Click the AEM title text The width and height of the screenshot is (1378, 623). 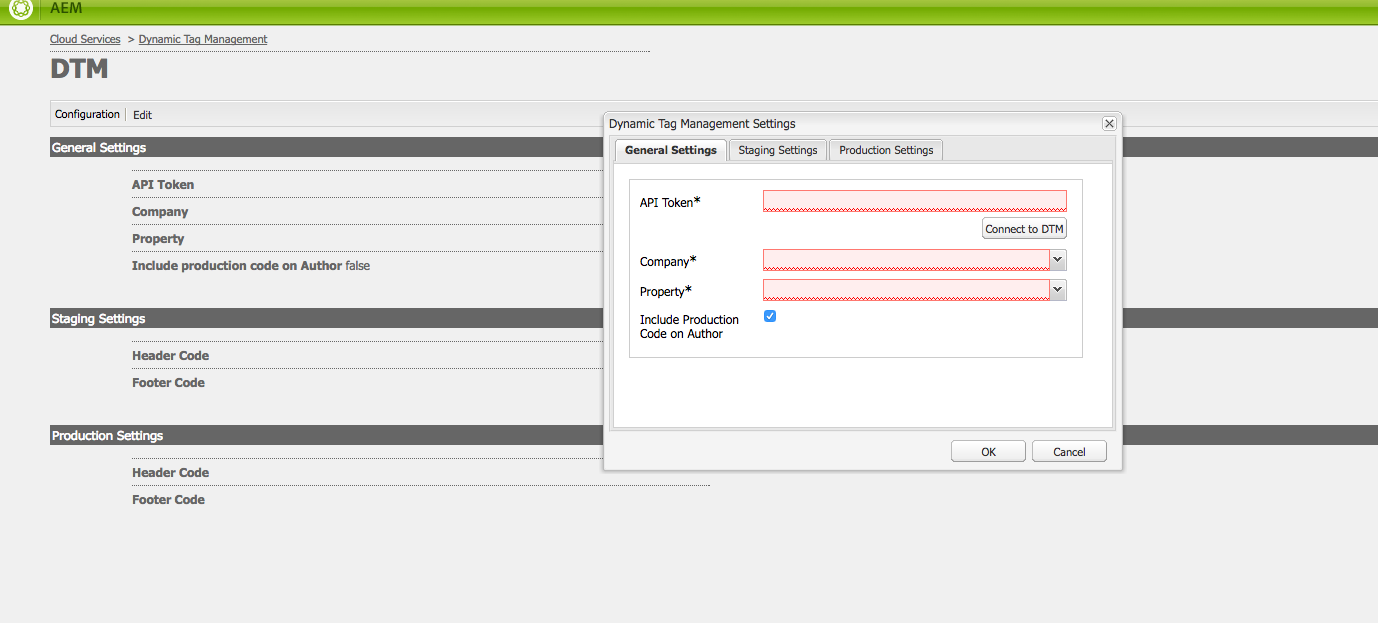click(66, 9)
